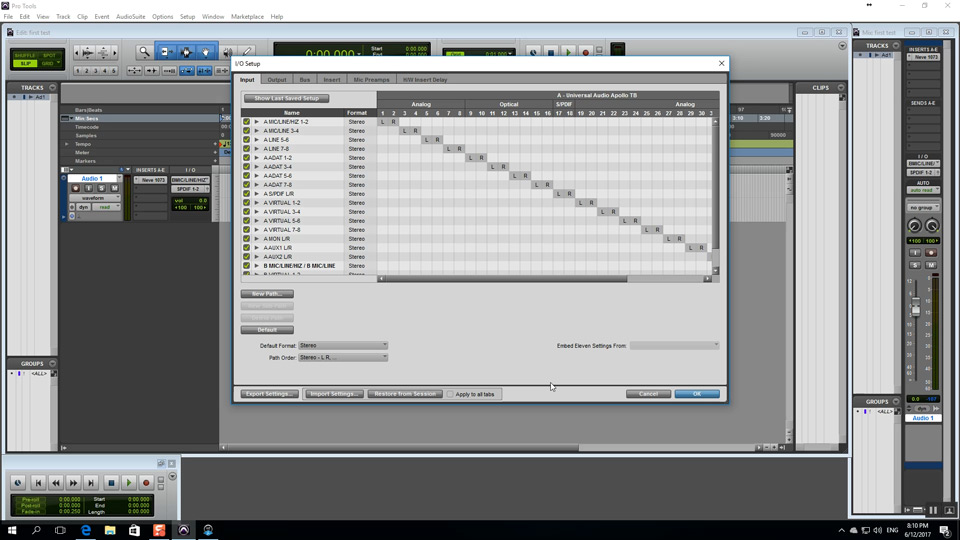Viewport: 960px width, 540px height.
Task: Open the Setup menu
Action: pyautogui.click(x=187, y=17)
